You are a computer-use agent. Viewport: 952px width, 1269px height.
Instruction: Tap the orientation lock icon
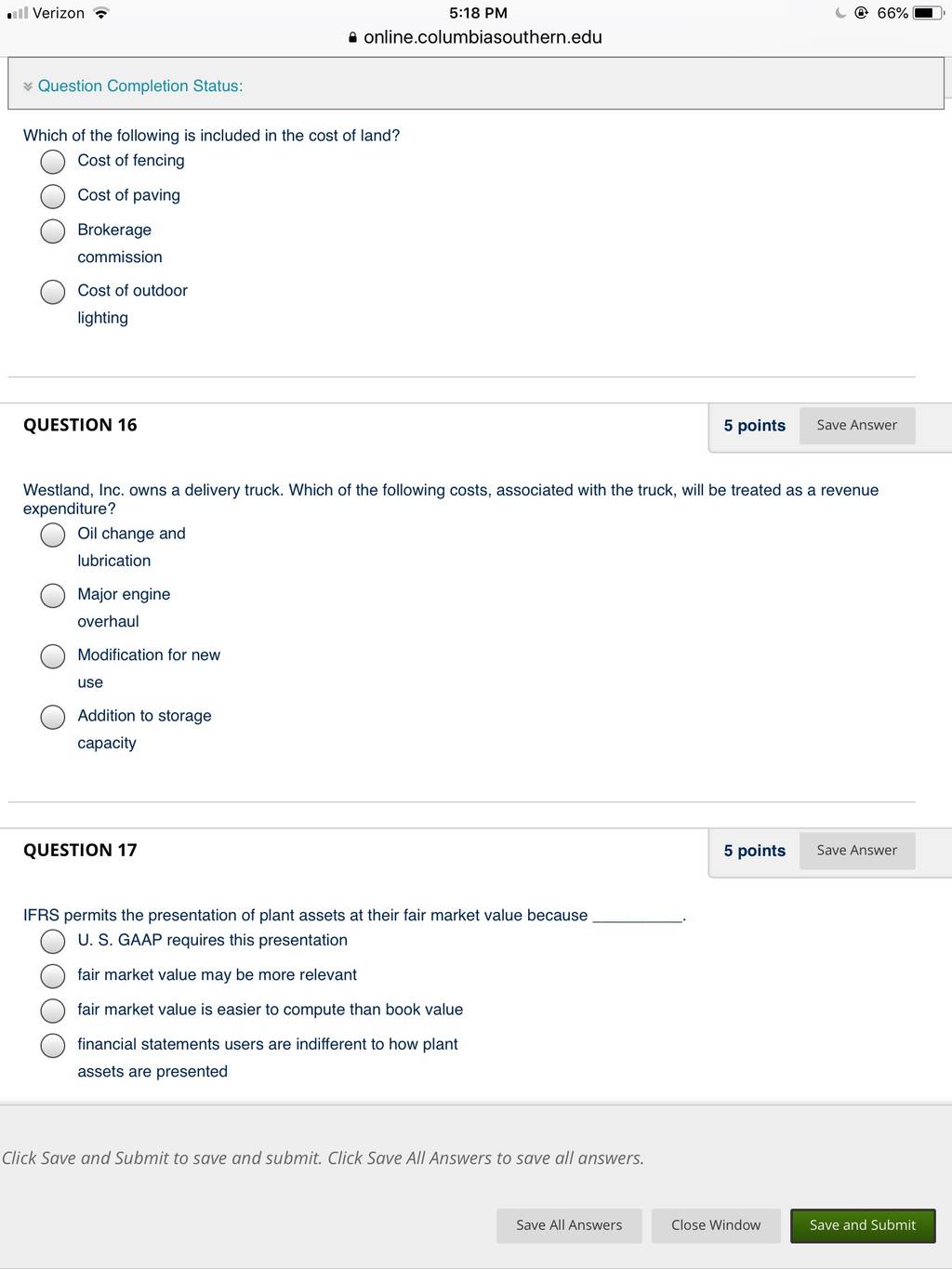pos(861,13)
